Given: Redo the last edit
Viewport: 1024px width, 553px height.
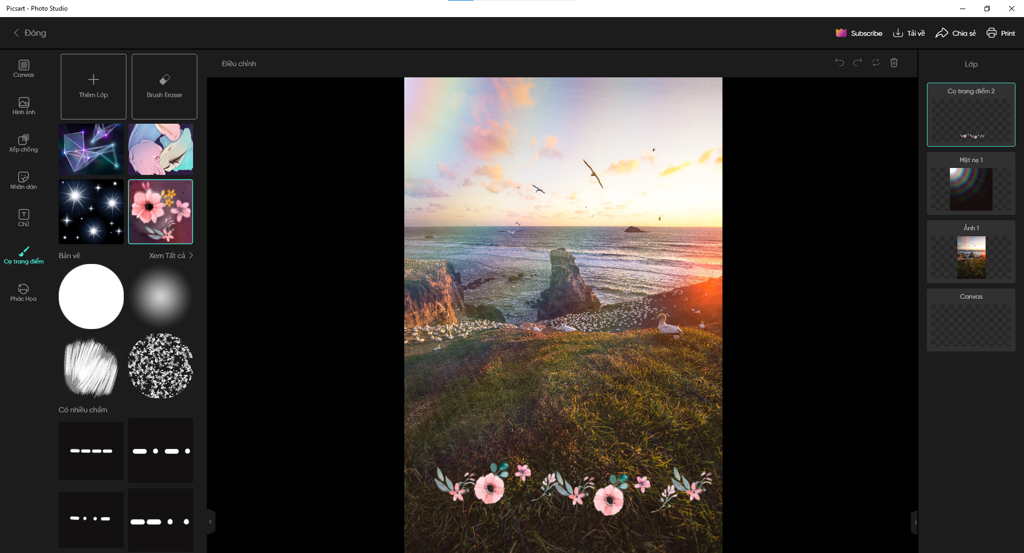Looking at the screenshot, I should pos(857,63).
